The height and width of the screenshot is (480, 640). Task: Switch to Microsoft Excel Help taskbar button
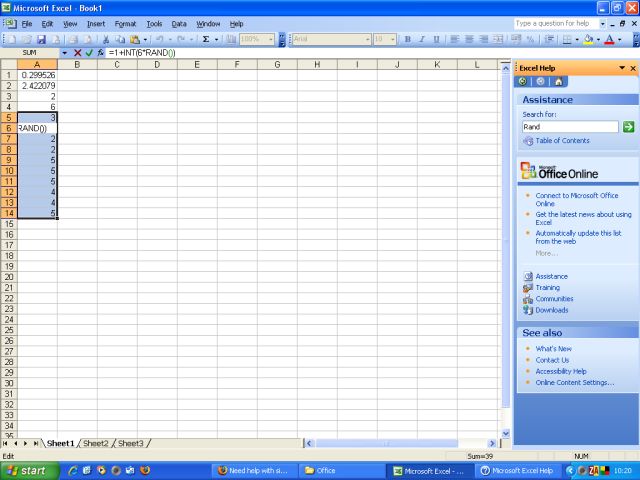coord(517,471)
